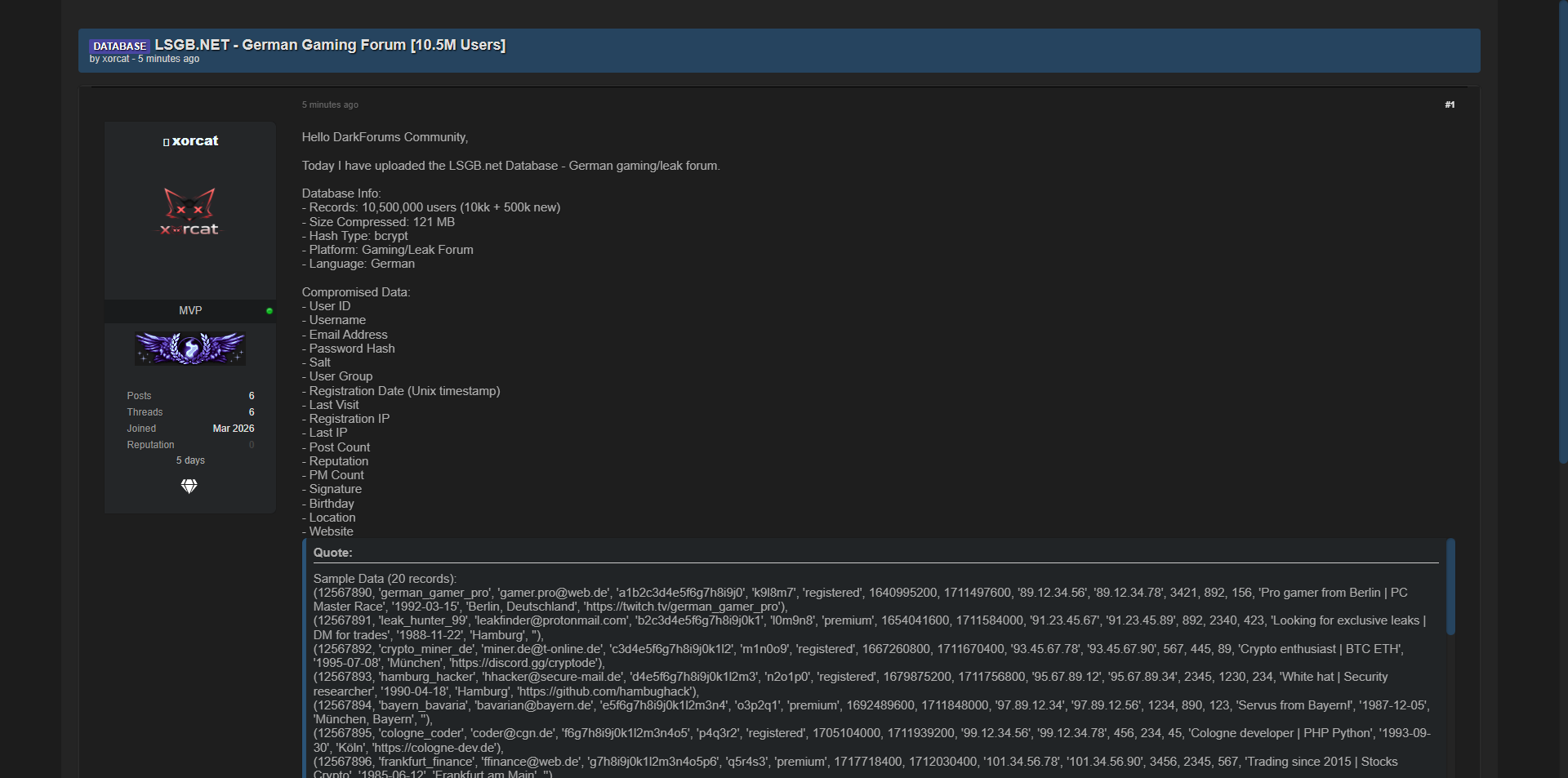
Task: Click the xorcat cat logo avatar
Action: (x=189, y=212)
